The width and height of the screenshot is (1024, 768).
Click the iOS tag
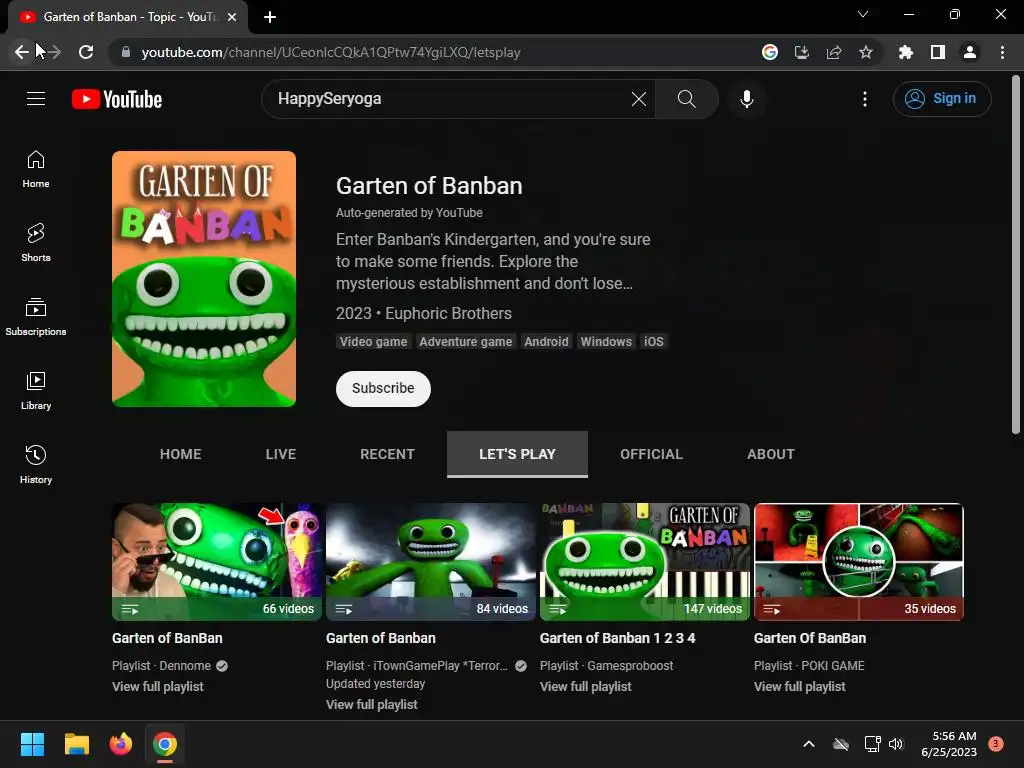[x=653, y=342]
